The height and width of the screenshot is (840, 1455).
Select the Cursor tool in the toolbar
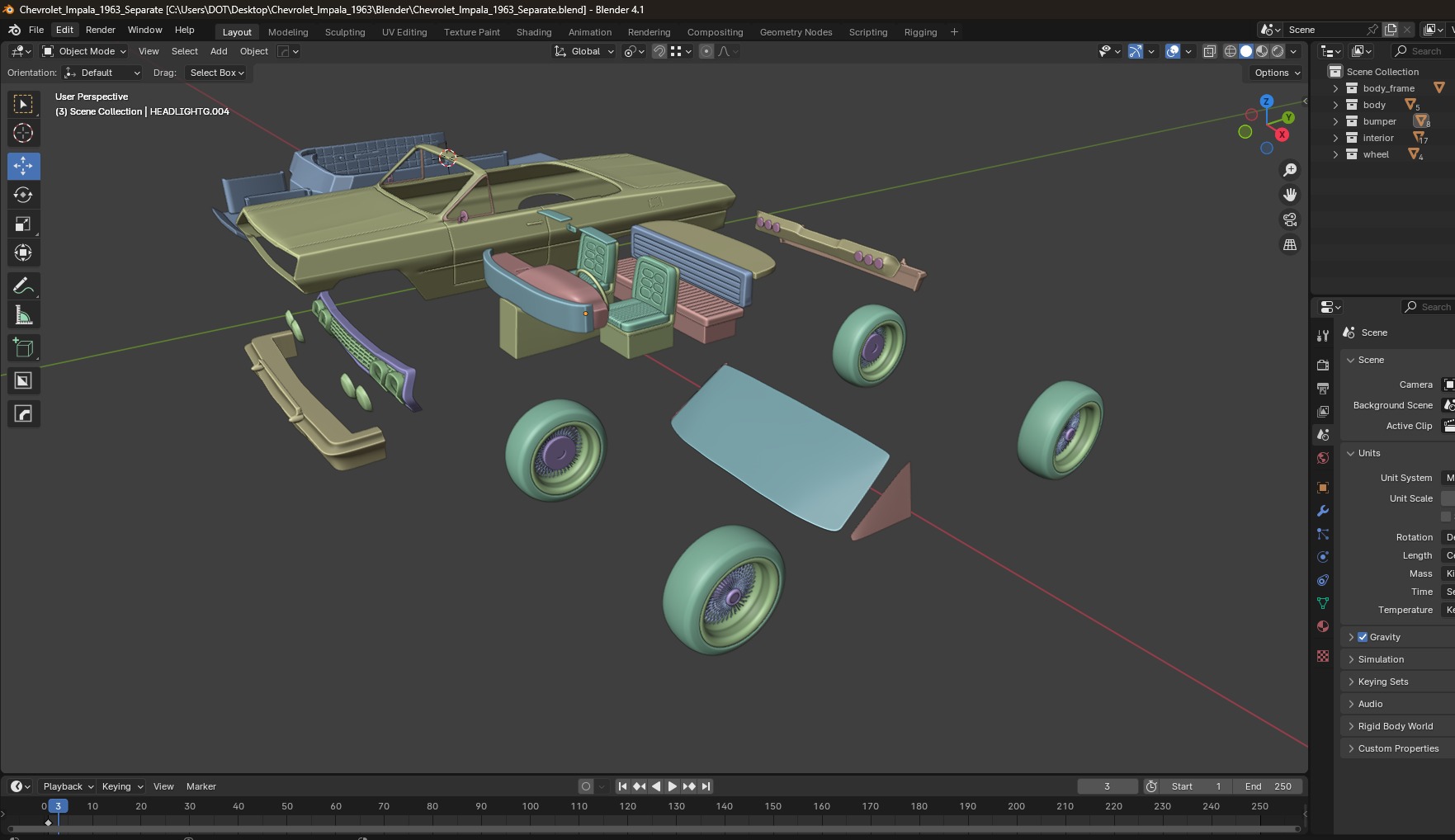(x=23, y=133)
